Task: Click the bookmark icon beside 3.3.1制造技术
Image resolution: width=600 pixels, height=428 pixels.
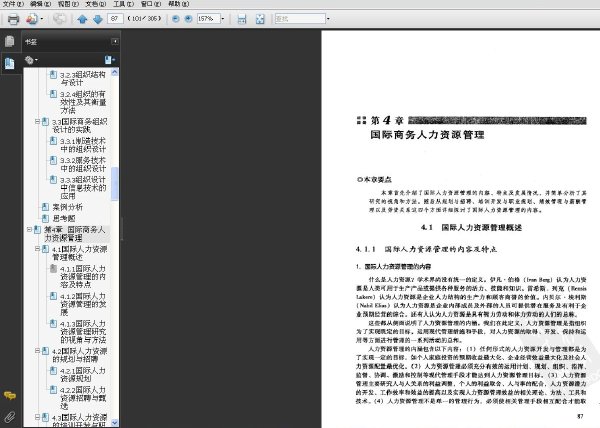Action: pyautogui.click(x=54, y=141)
